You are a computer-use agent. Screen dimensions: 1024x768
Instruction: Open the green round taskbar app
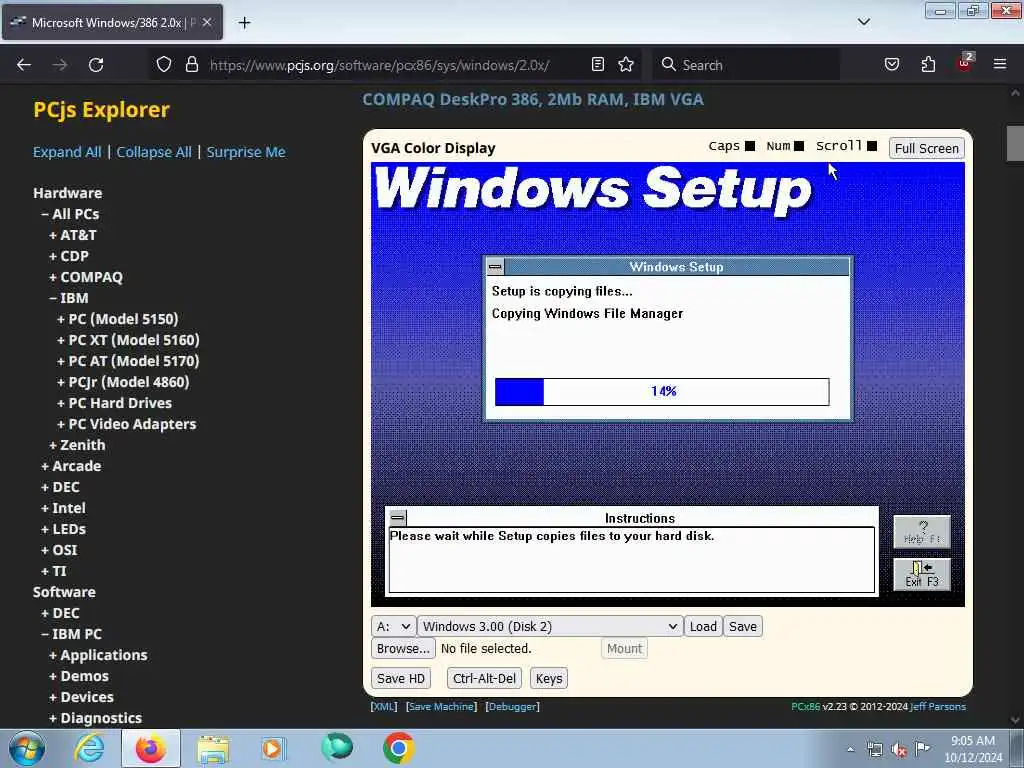(336, 747)
